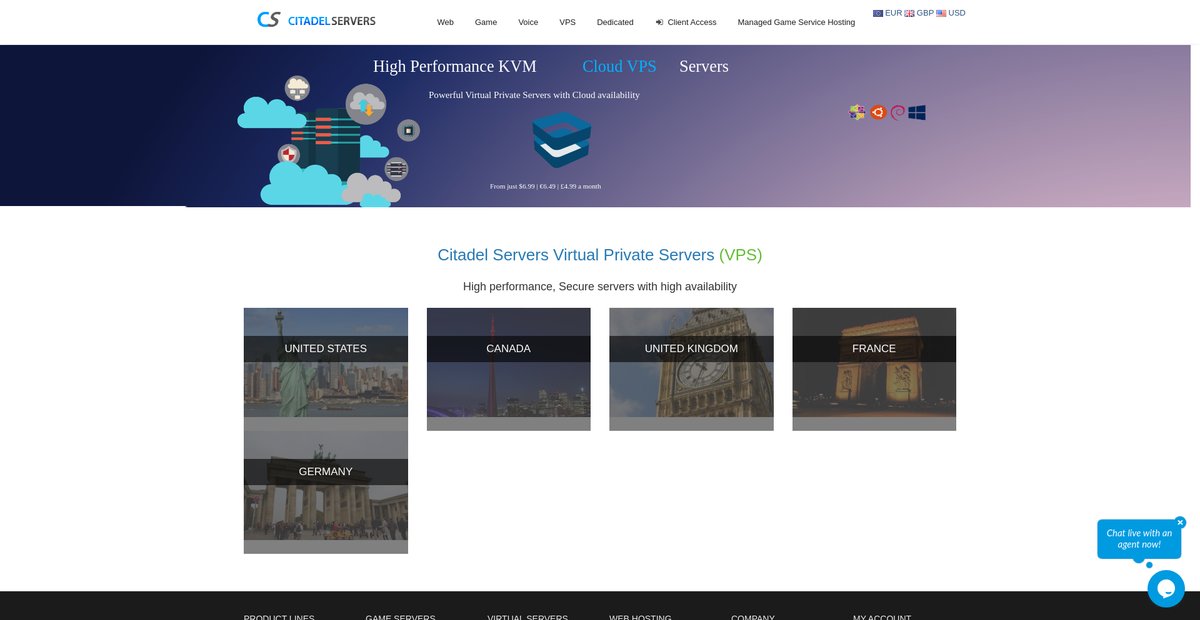Open the Game menu item
Image resolution: width=1200 pixels, height=620 pixels.
[486, 22]
